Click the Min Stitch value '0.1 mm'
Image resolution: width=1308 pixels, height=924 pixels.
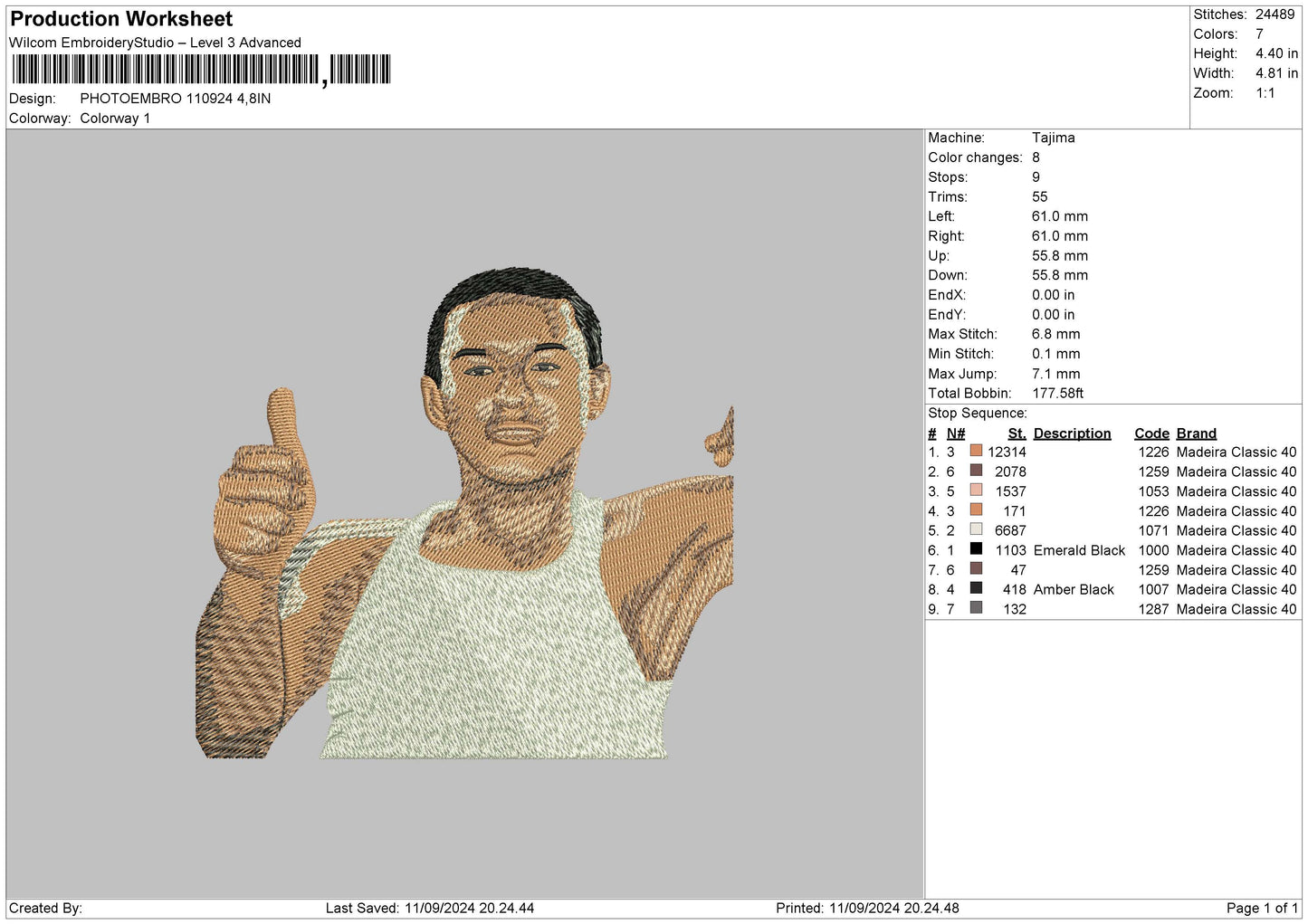pos(1056,354)
